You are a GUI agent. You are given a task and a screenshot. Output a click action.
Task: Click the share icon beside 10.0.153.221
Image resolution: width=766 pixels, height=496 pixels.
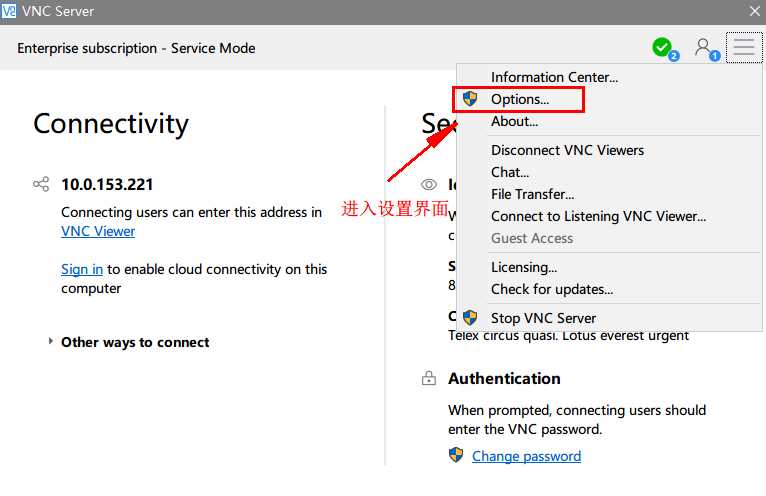pos(42,184)
